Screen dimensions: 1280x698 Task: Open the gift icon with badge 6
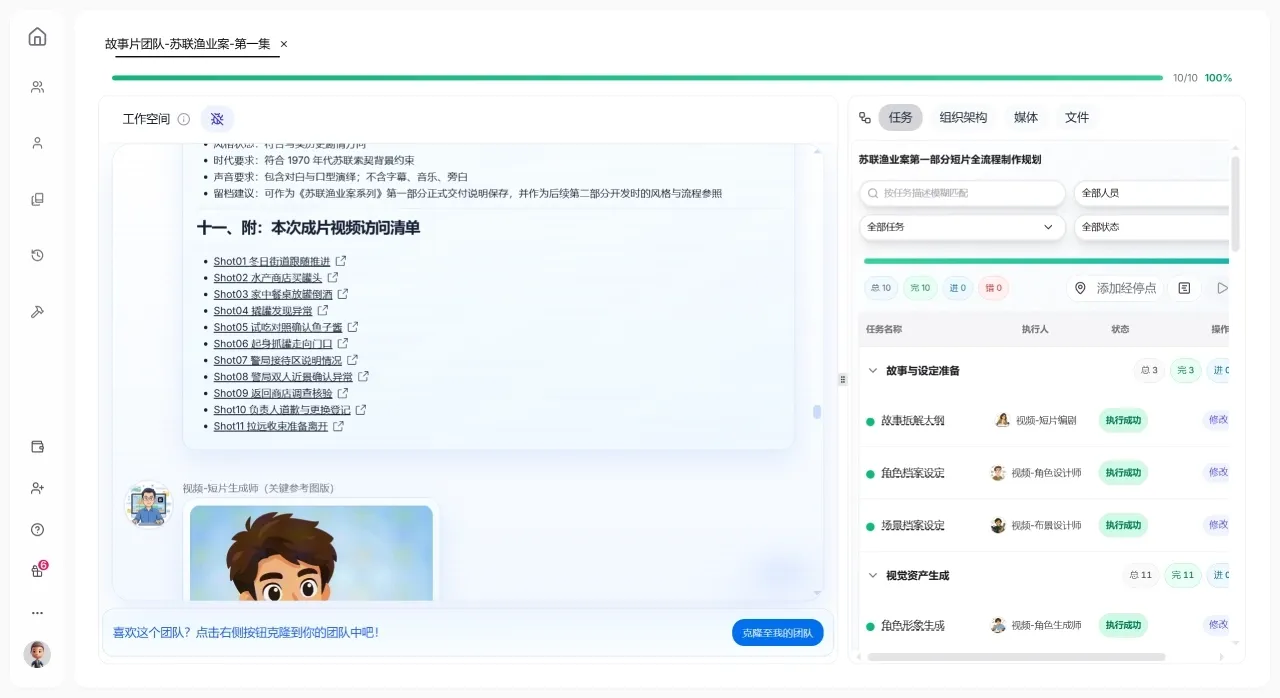click(37, 571)
